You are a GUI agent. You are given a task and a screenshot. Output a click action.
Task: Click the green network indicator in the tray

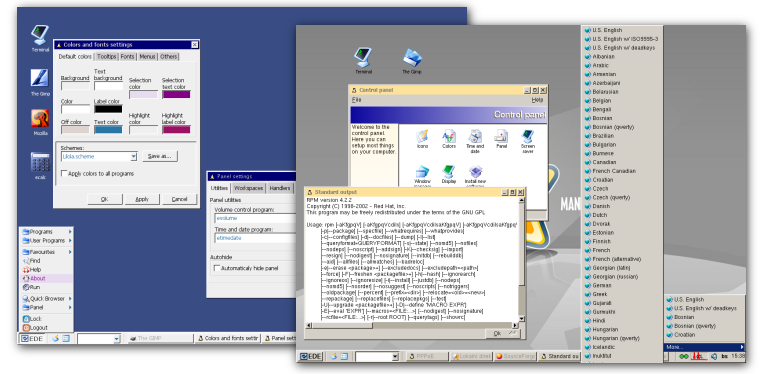683,357
